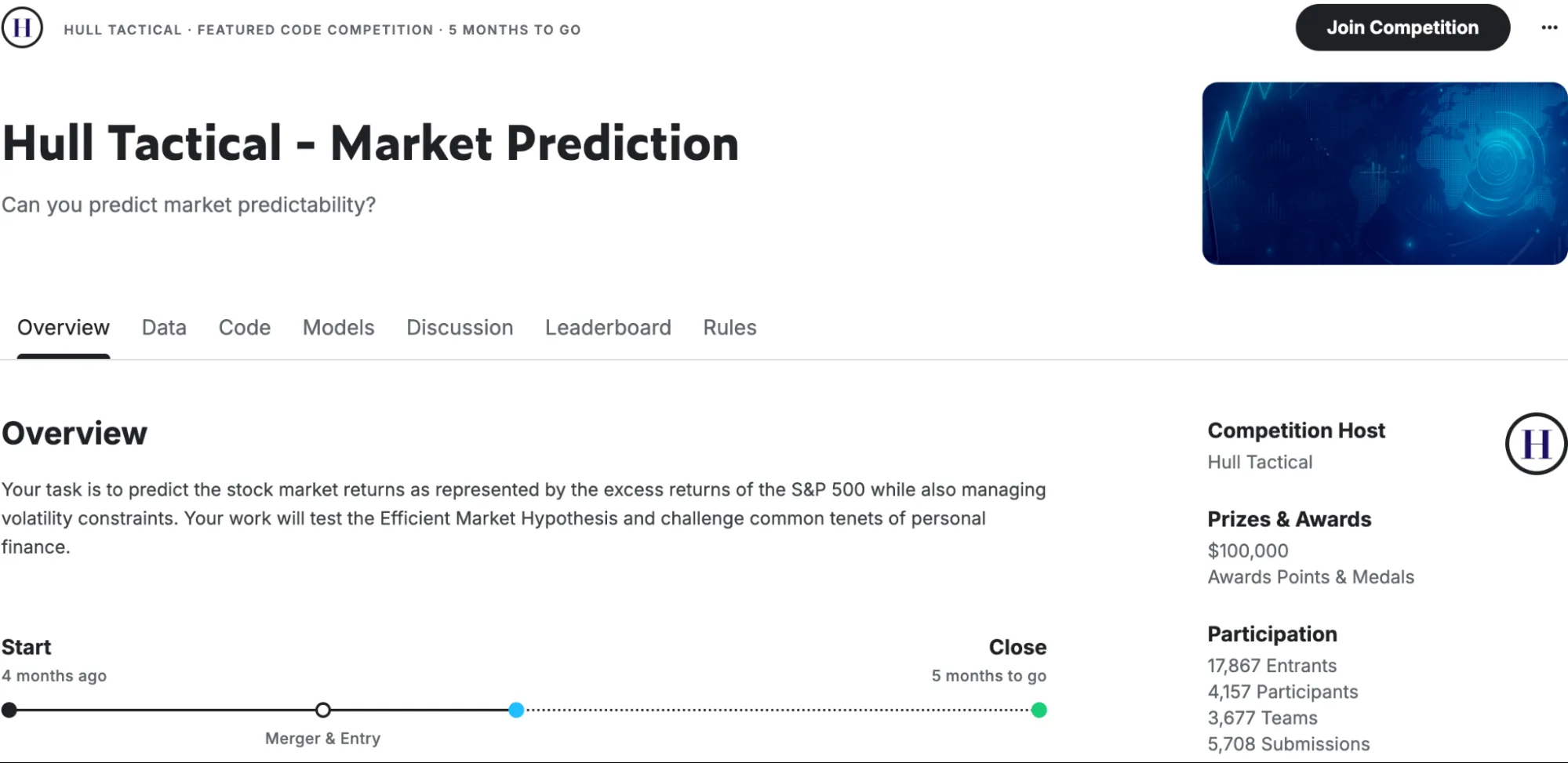Switch to the Discussion tab
1568x763 pixels.
point(459,328)
